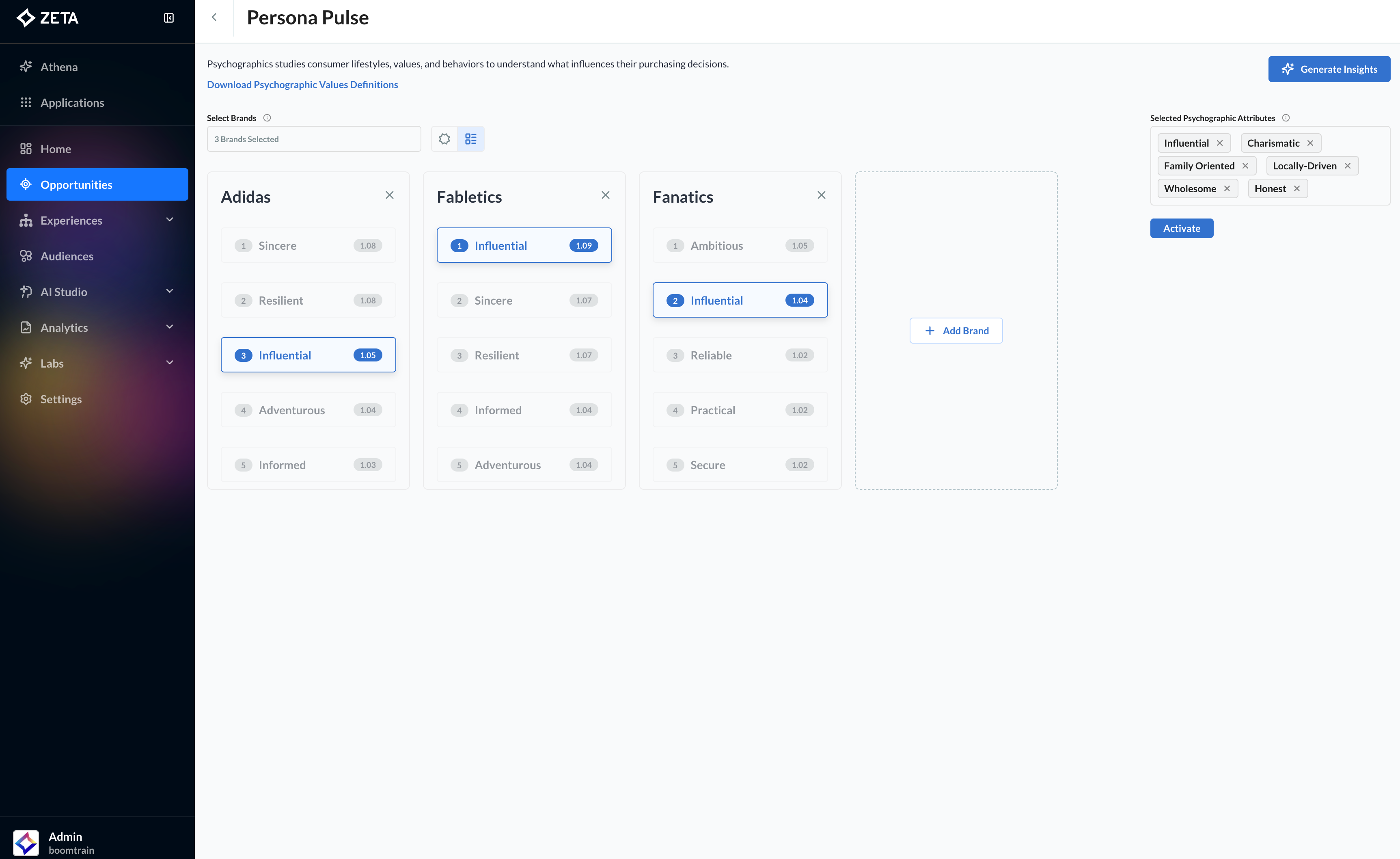
Task: Toggle Adidas Sincere attribute
Action: point(308,245)
